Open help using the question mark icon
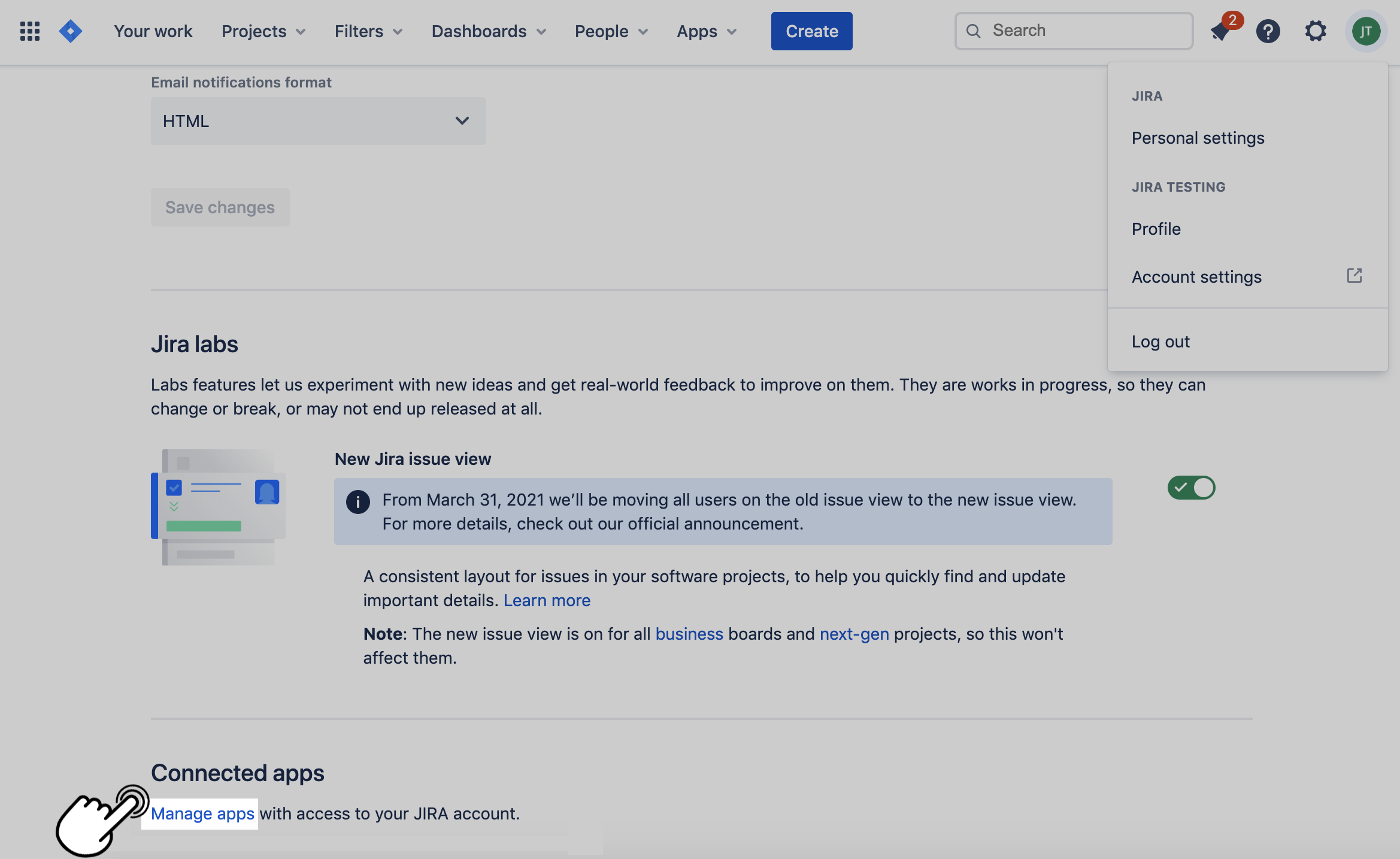The height and width of the screenshot is (859, 1400). 1268,31
